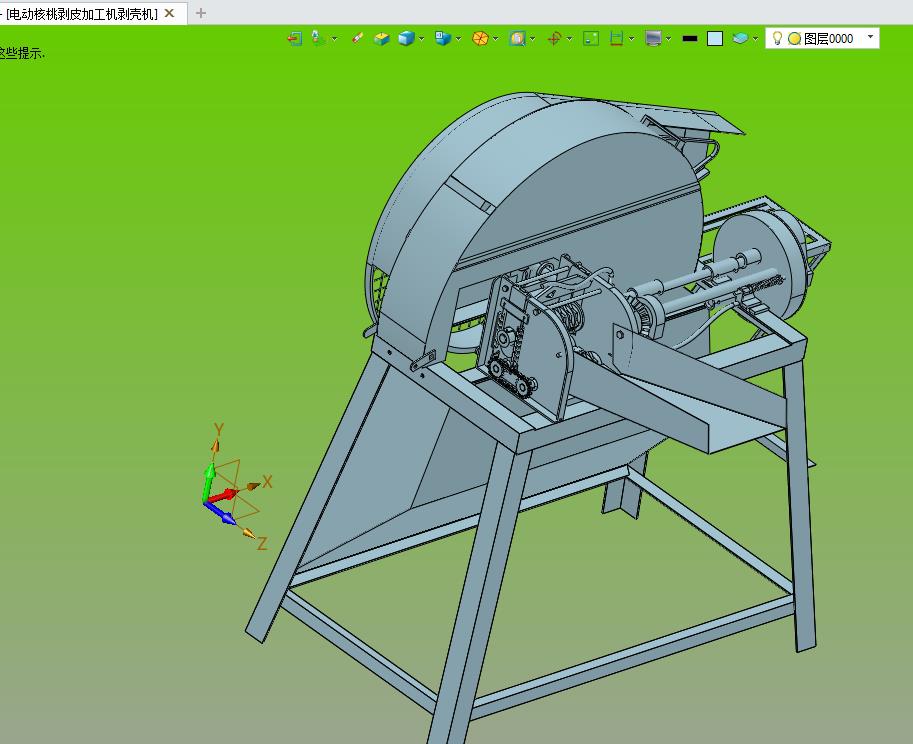Click the yellow-topped box view icon
Screen dimensions: 913x744
381,38
